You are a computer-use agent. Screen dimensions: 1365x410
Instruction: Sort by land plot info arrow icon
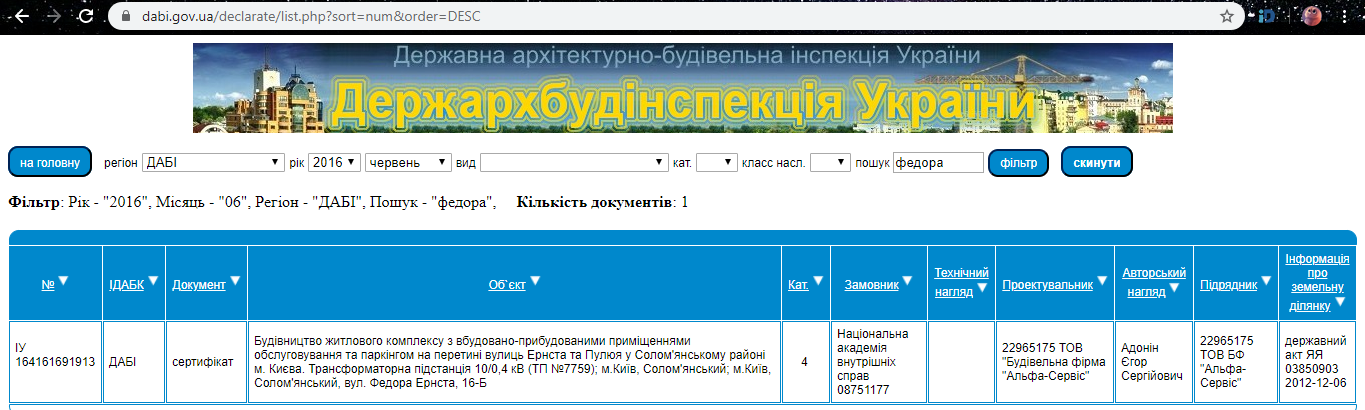(x=1339, y=302)
